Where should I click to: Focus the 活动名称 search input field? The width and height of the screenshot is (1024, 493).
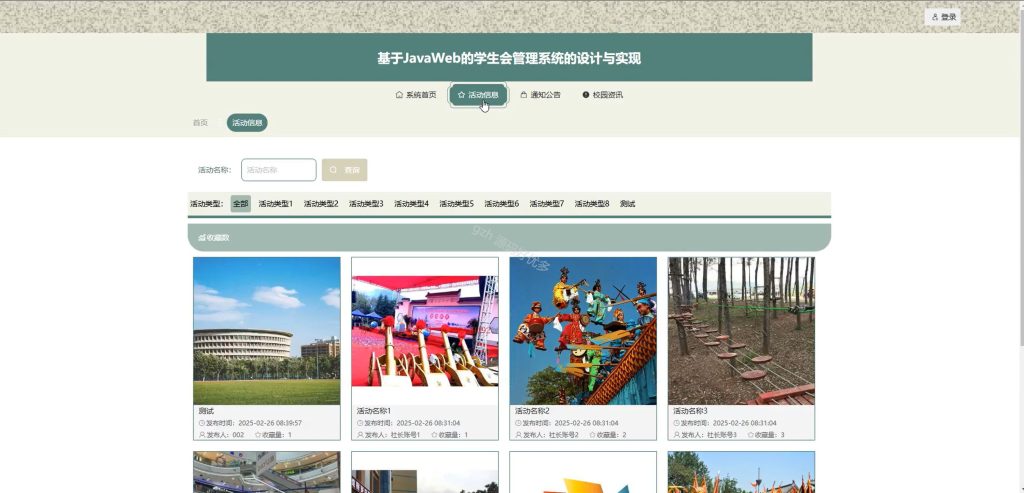[x=279, y=170]
